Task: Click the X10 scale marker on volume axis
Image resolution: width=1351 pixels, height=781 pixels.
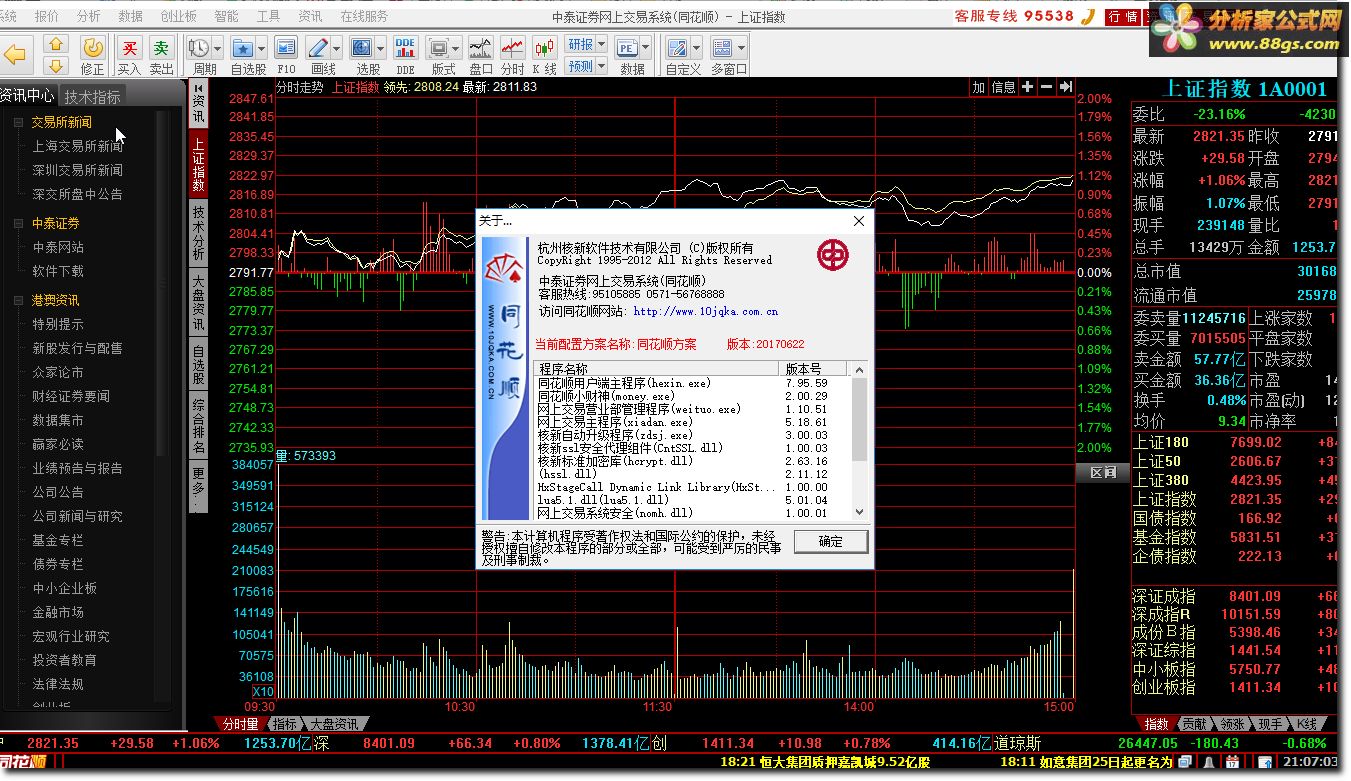Action: coord(263,692)
